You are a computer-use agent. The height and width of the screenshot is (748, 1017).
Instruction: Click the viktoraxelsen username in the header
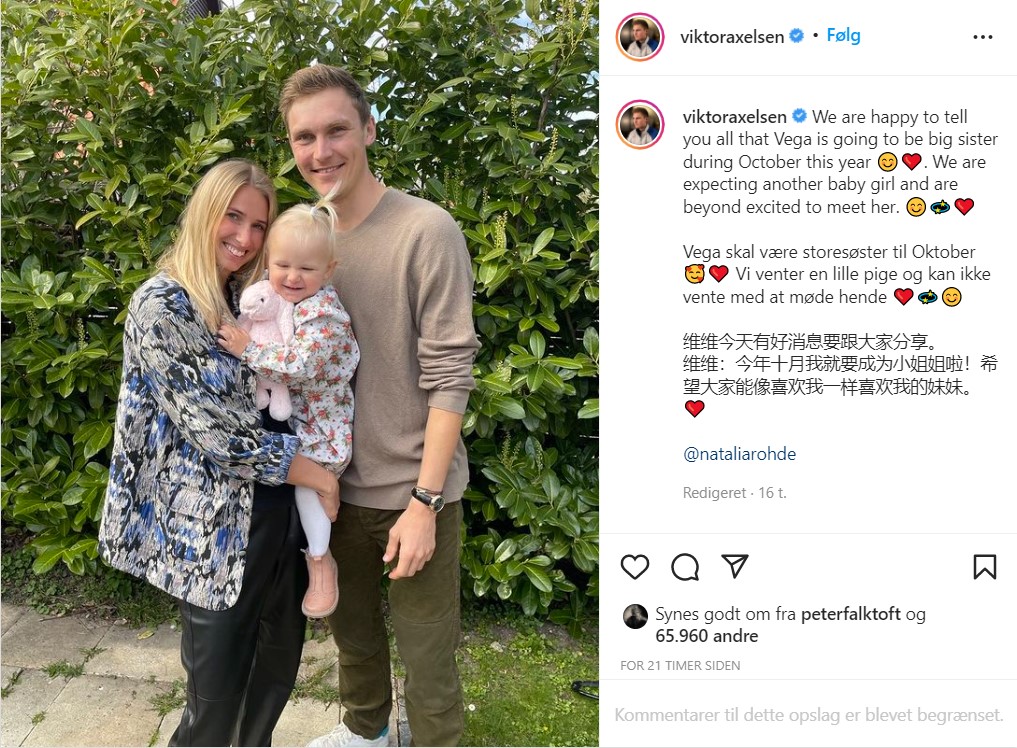[732, 37]
